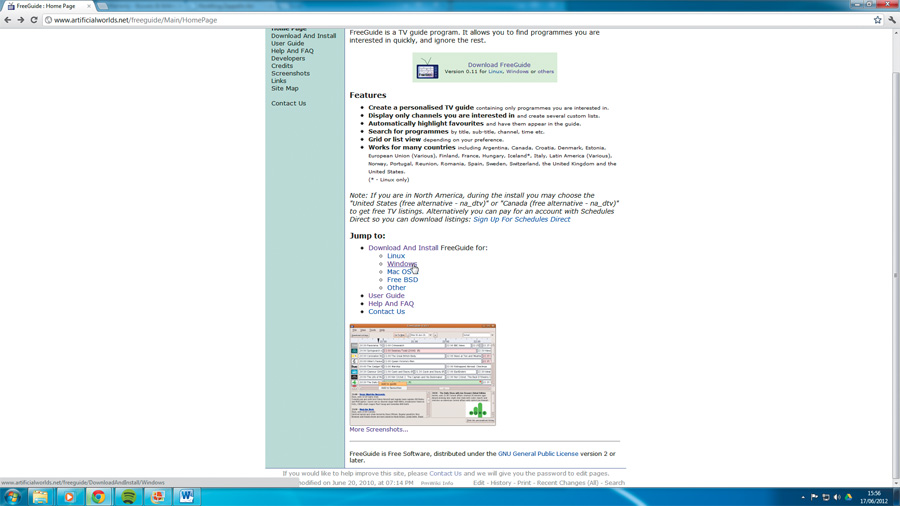Viewport: 900px width, 506px height.
Task: Click the 'others' link in the version line
Action: click(546, 72)
